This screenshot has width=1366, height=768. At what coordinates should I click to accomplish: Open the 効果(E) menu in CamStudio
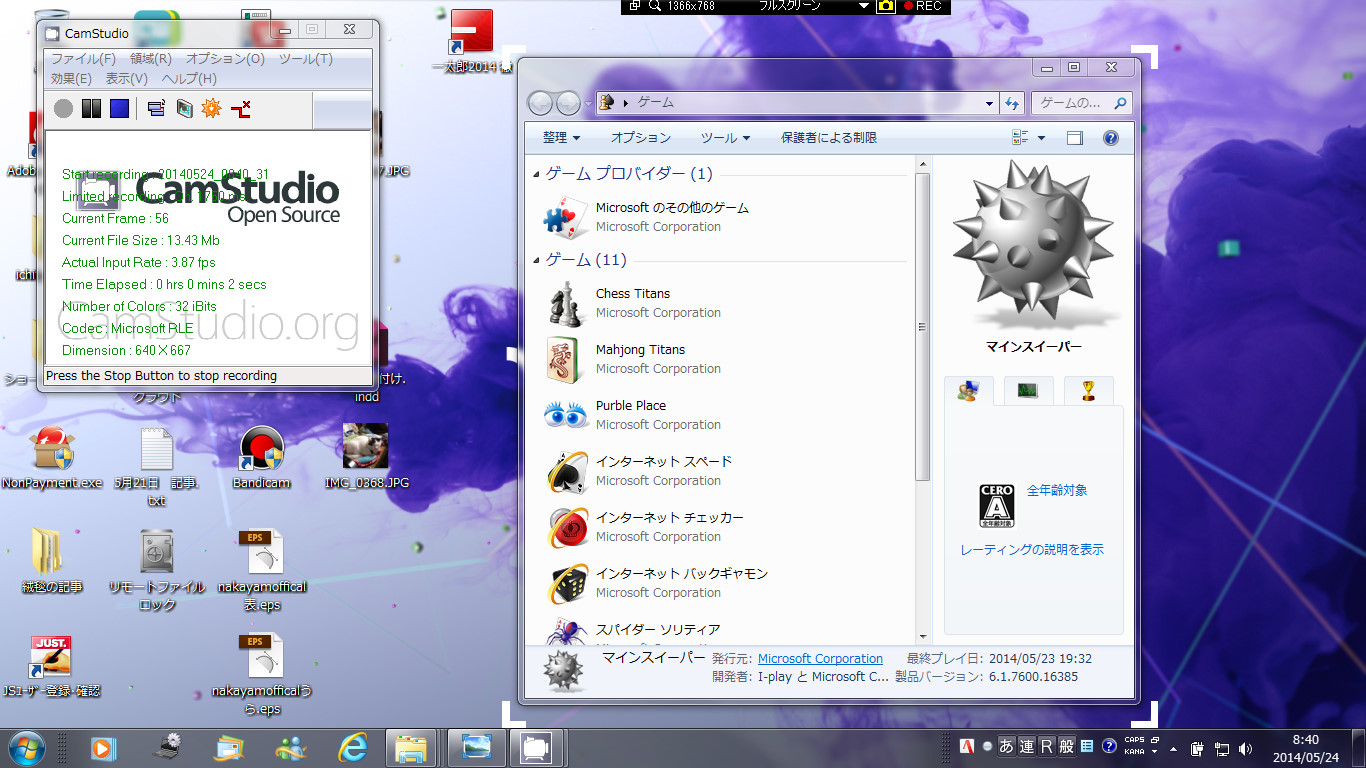coord(71,78)
